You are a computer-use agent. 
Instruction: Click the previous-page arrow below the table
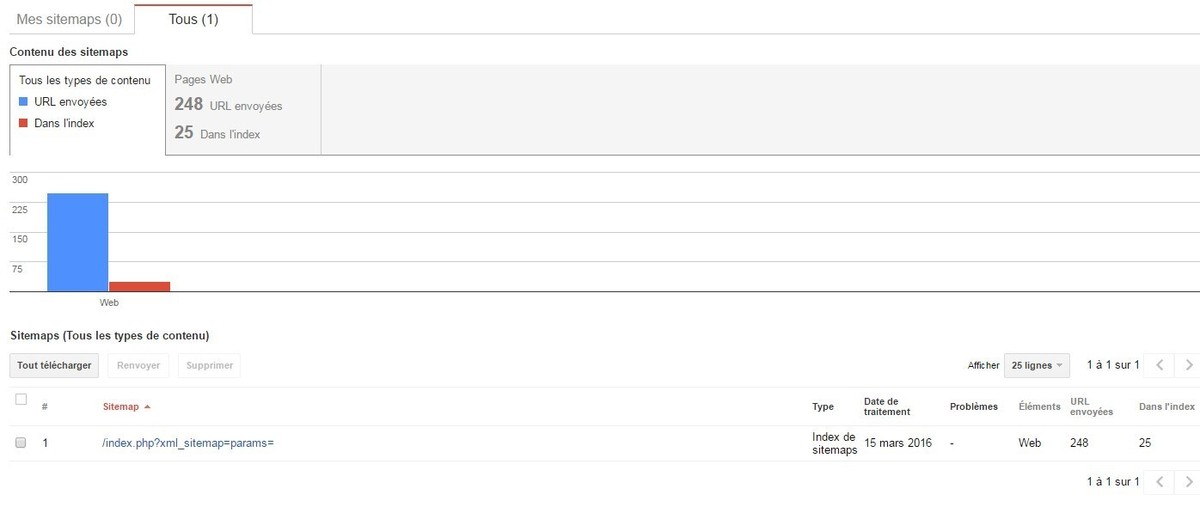[x=1159, y=481]
